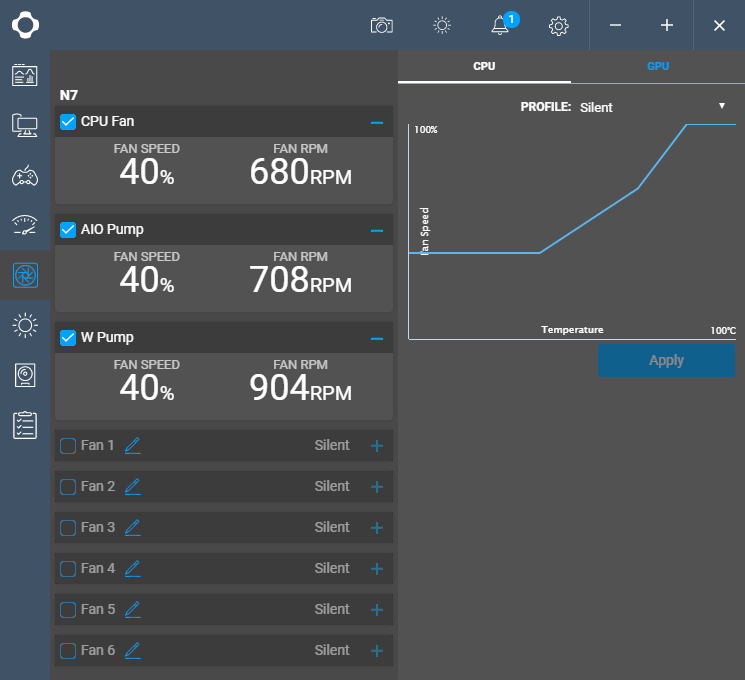The image size is (745, 680).
Task: Expand the Fan 2 row with plus
Action: point(377,487)
